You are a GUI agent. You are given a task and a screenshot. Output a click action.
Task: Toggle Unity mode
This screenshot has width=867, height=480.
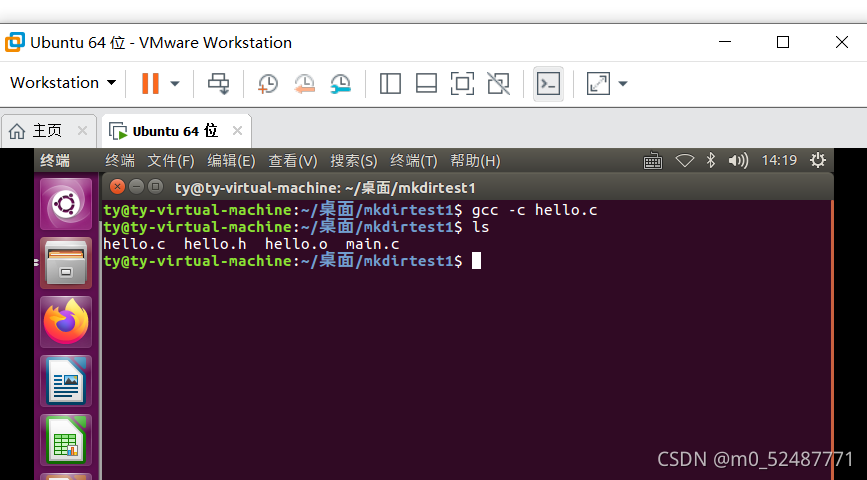[498, 84]
